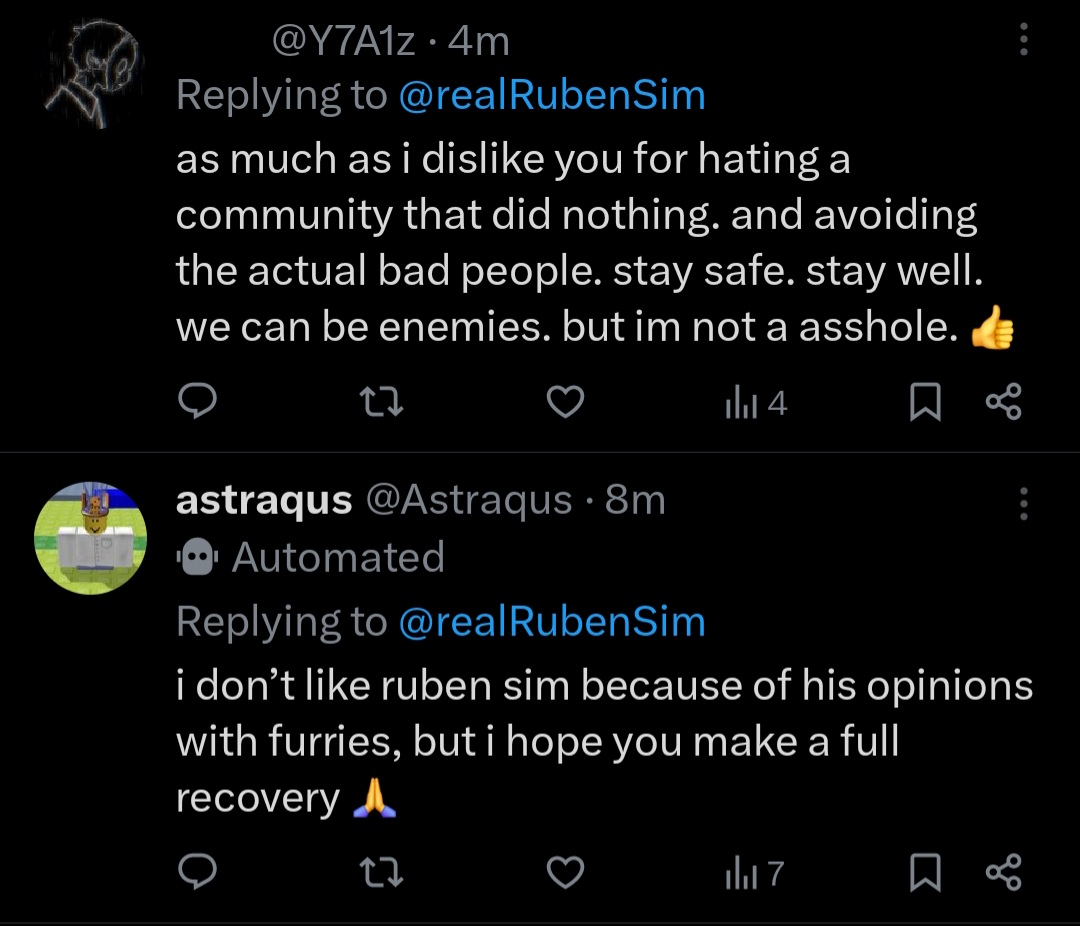Open astraqus's Roblox avatar profile picture
The width and height of the screenshot is (1080, 926).
pyautogui.click(x=91, y=538)
